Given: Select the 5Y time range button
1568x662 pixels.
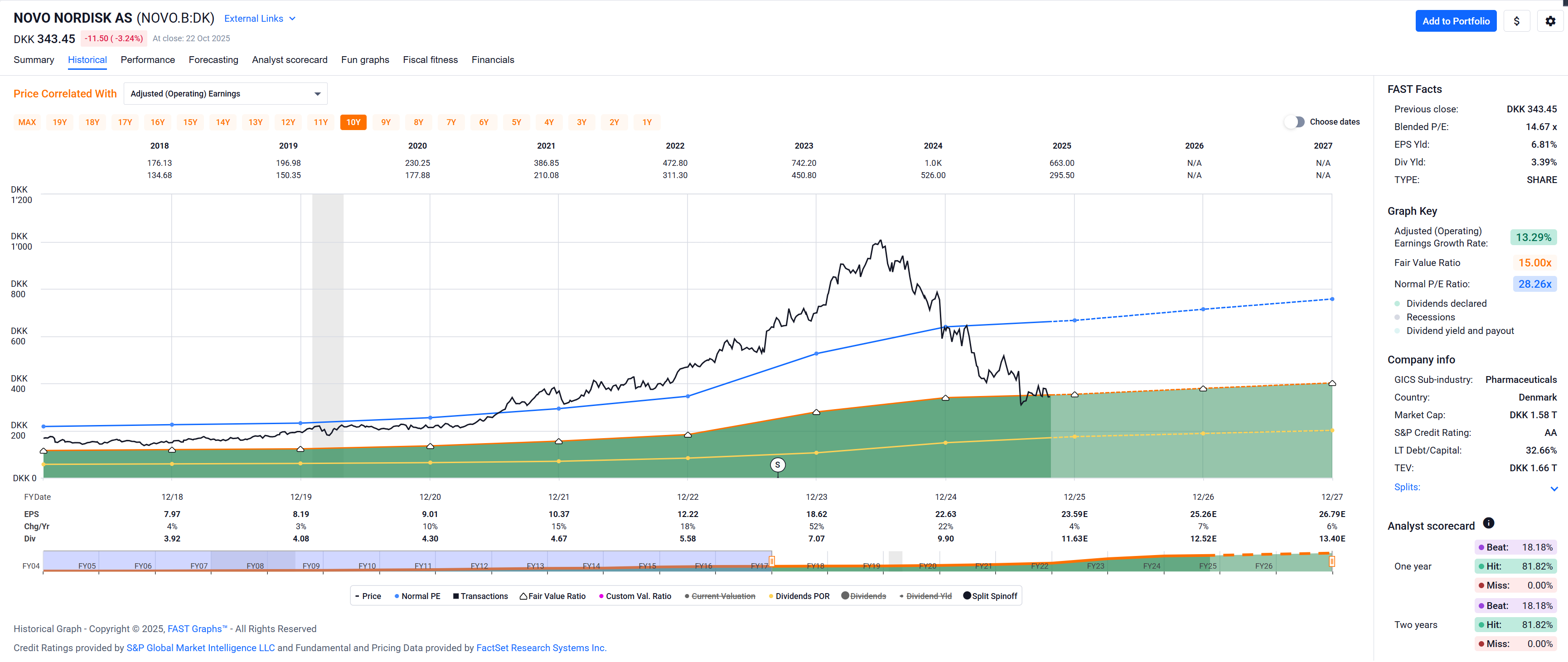Looking at the screenshot, I should coord(516,122).
